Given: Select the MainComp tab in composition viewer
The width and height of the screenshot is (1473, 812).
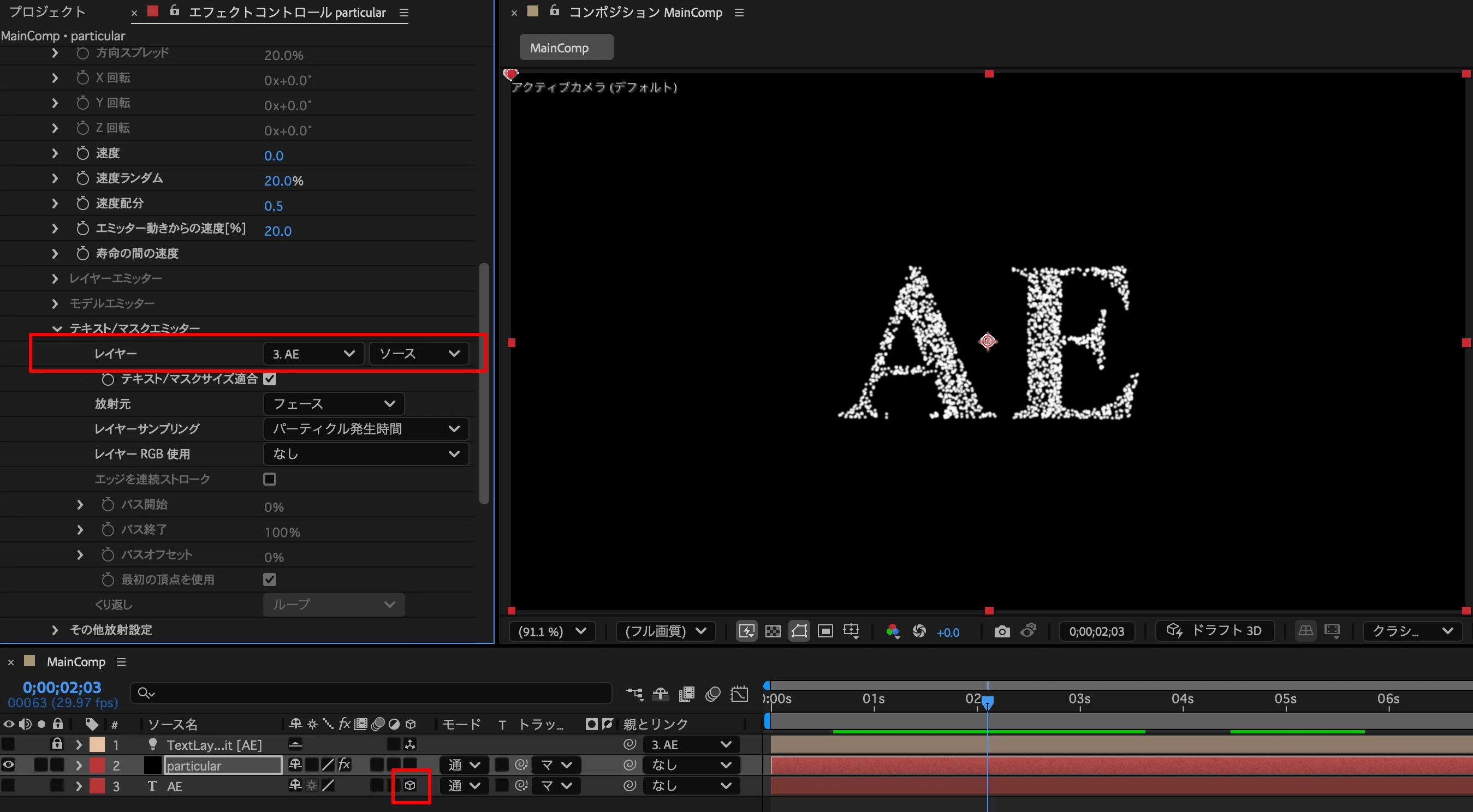Looking at the screenshot, I should [x=566, y=47].
